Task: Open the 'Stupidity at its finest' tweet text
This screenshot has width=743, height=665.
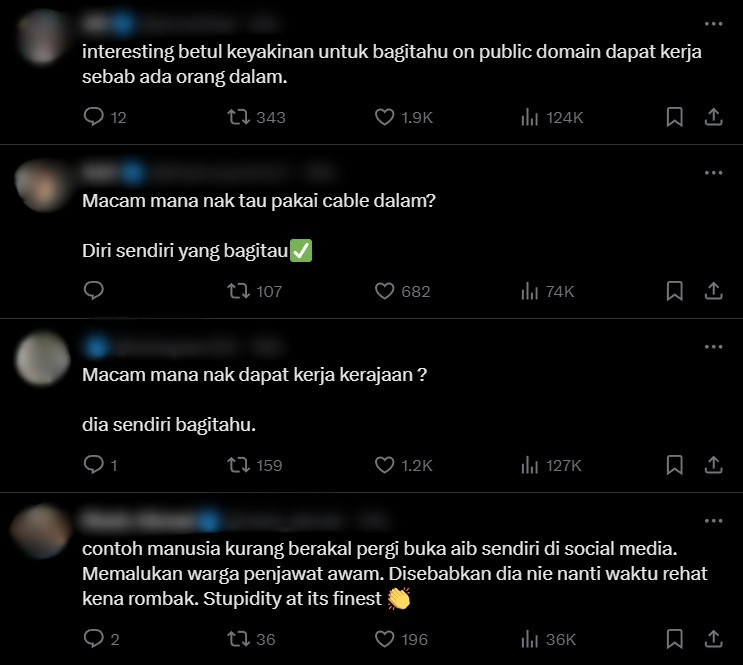Action: tap(394, 574)
